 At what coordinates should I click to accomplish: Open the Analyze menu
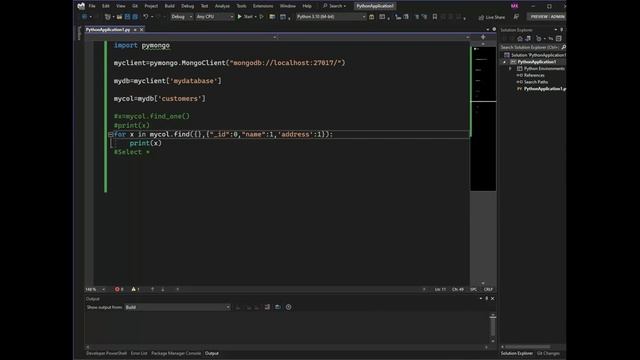(222, 6)
